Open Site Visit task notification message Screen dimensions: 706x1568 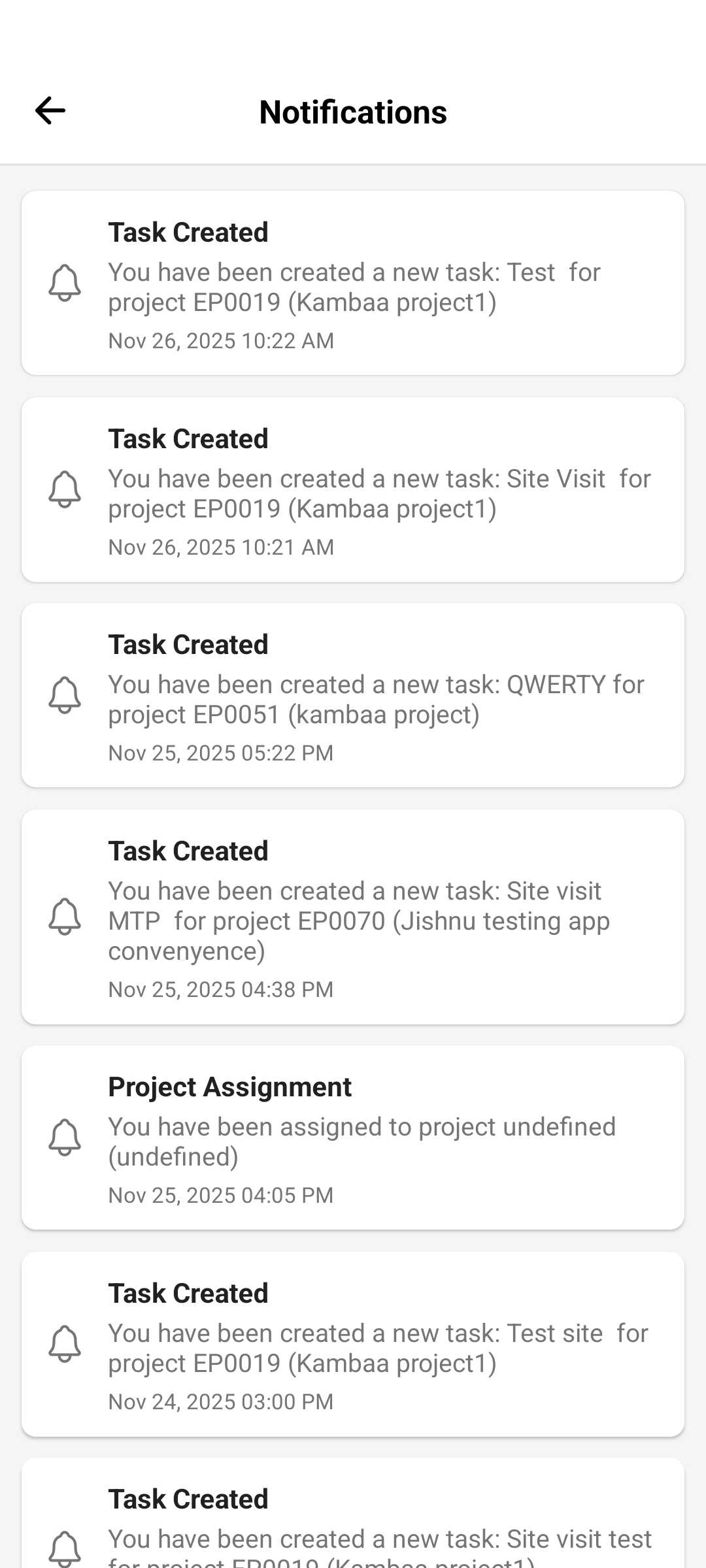pos(379,494)
